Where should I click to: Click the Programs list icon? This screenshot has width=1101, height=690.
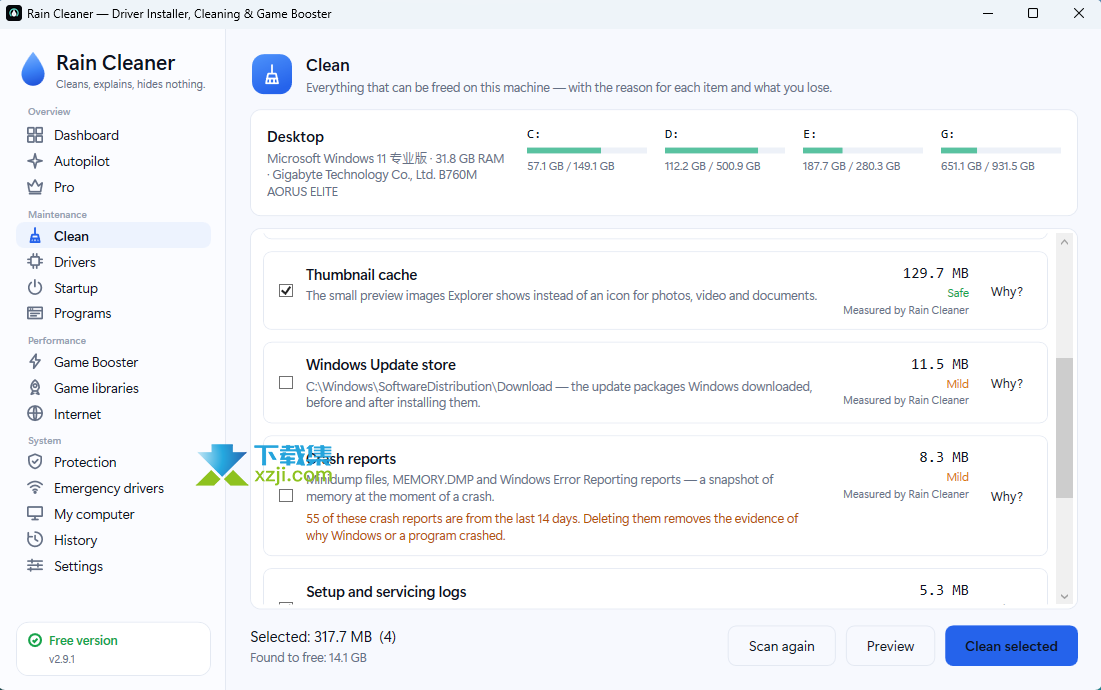(35, 313)
